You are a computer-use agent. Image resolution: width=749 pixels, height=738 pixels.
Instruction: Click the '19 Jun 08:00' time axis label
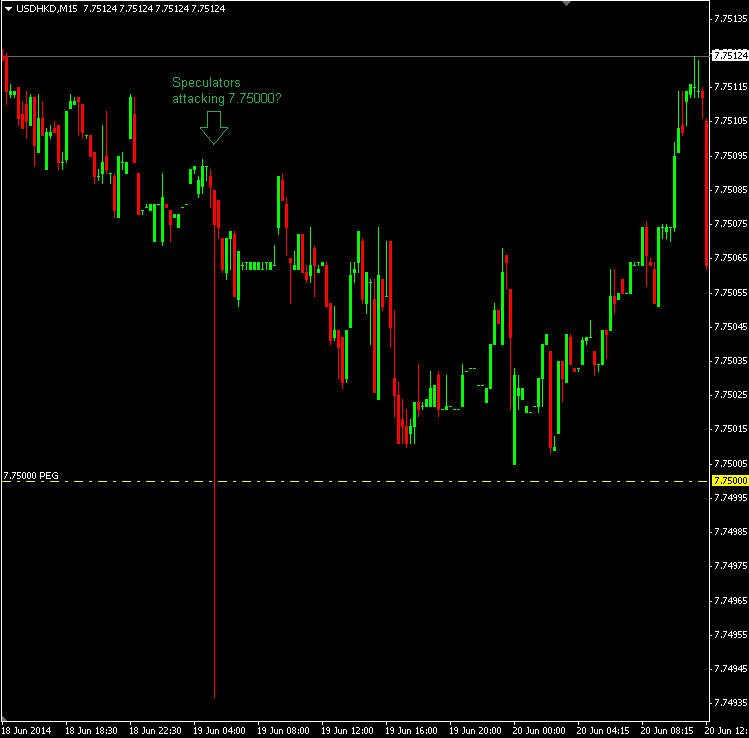click(283, 730)
